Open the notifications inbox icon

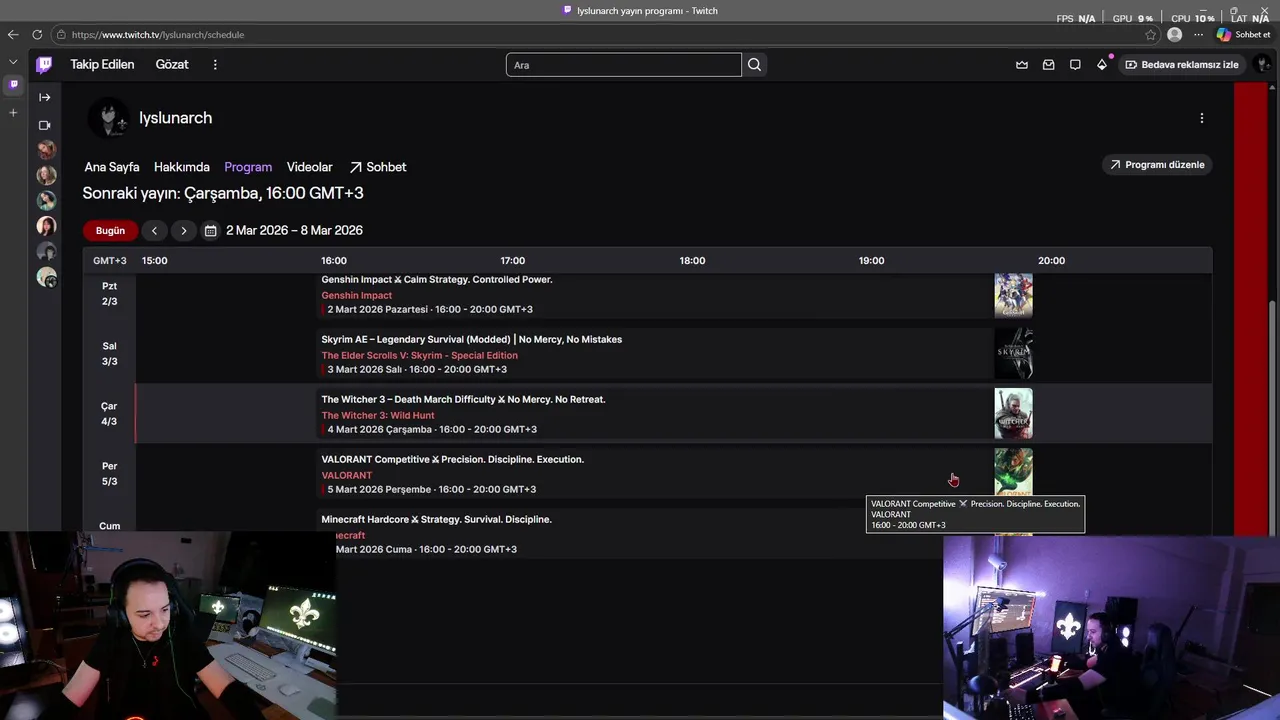[1048, 65]
